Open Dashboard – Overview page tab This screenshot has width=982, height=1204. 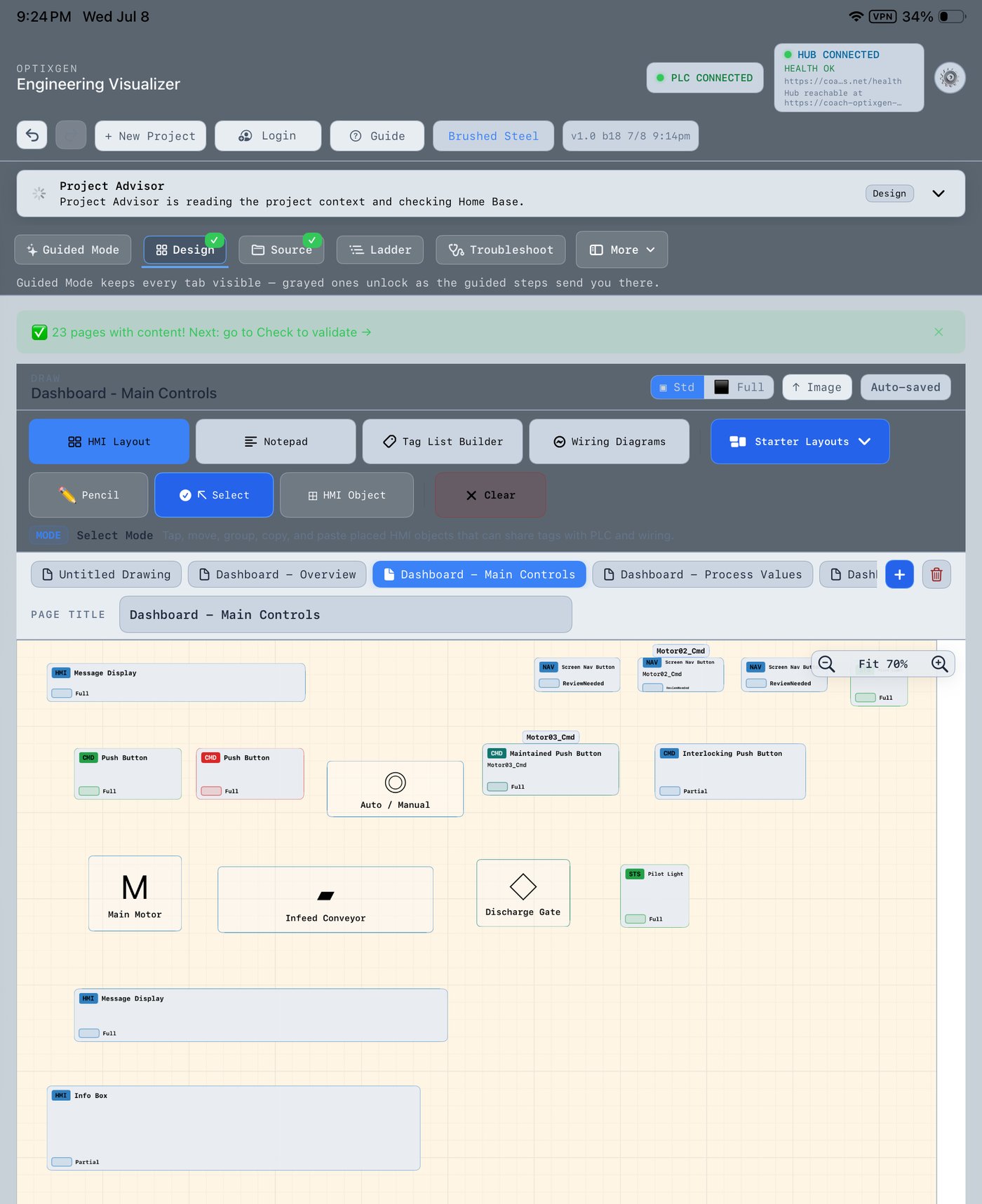[277, 574]
